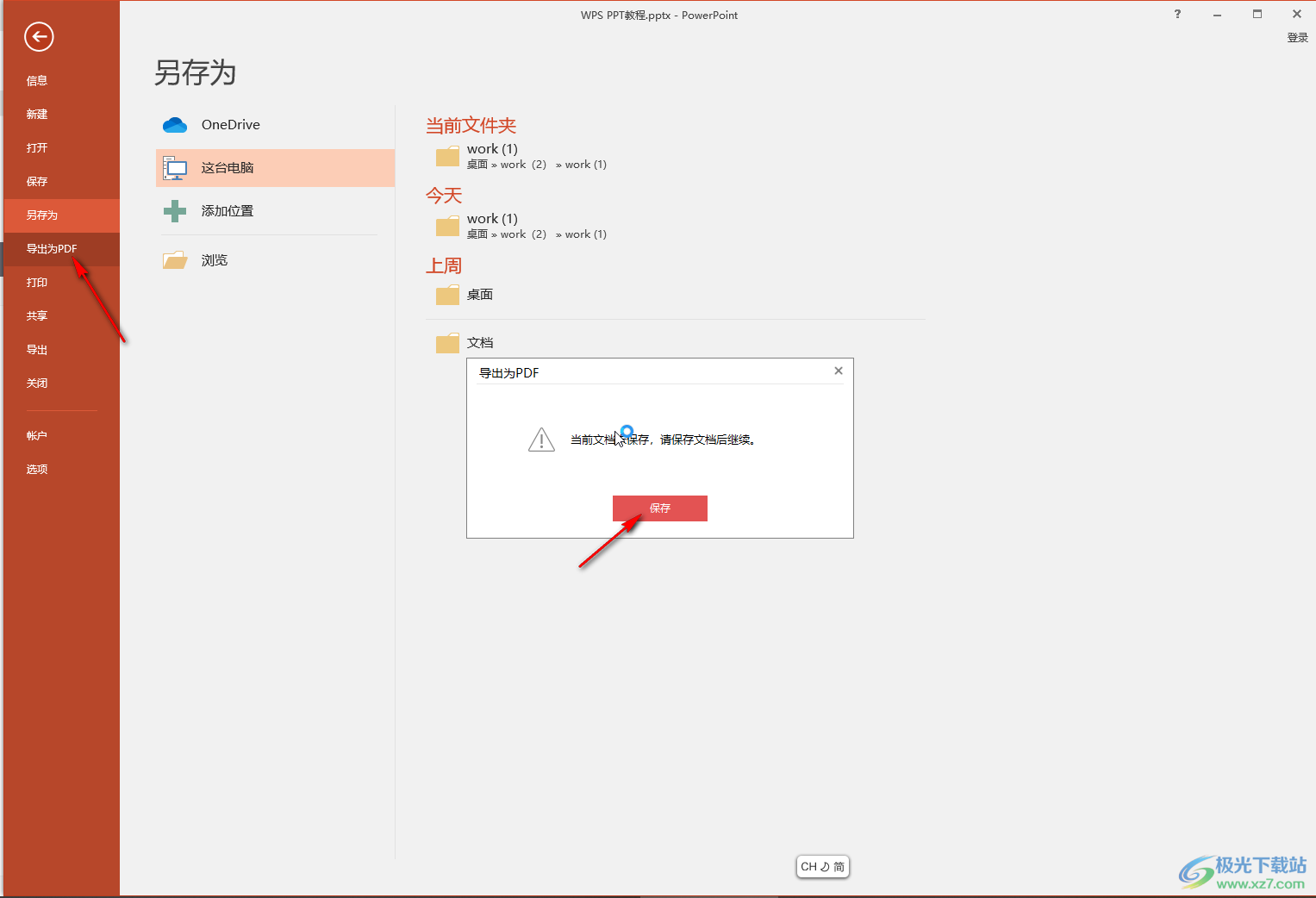Choose the 添加位置 option
The image size is (1316, 898).
(x=228, y=211)
